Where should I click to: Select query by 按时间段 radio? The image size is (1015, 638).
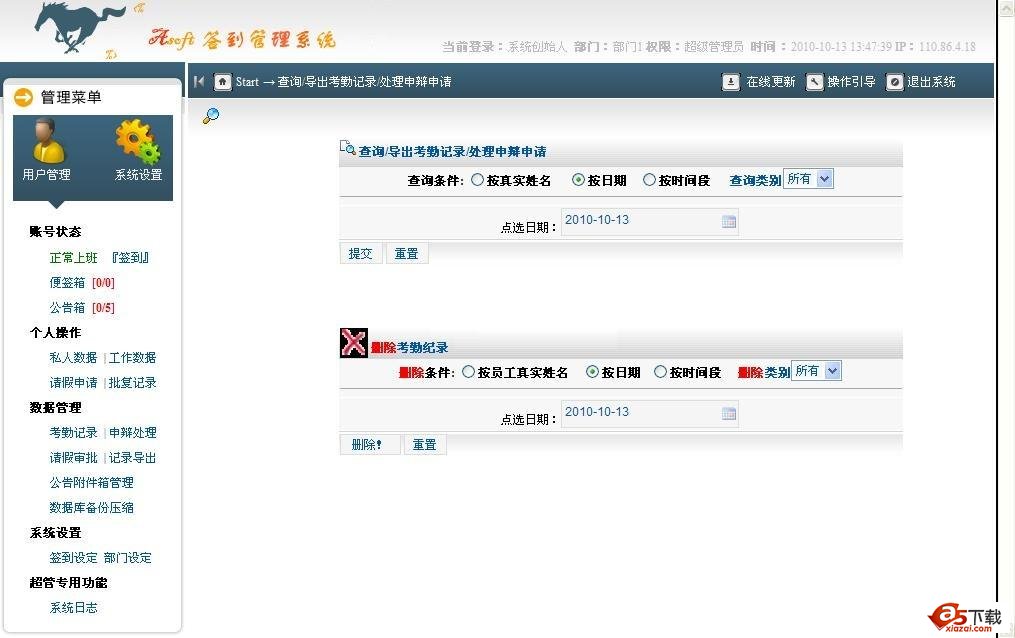649,180
